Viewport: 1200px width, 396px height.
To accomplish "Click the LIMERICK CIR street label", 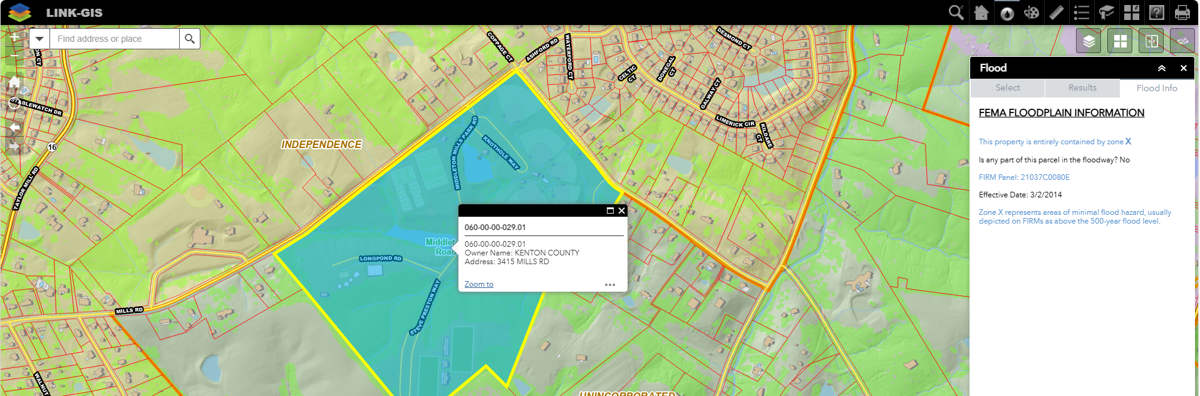I will click(735, 122).
